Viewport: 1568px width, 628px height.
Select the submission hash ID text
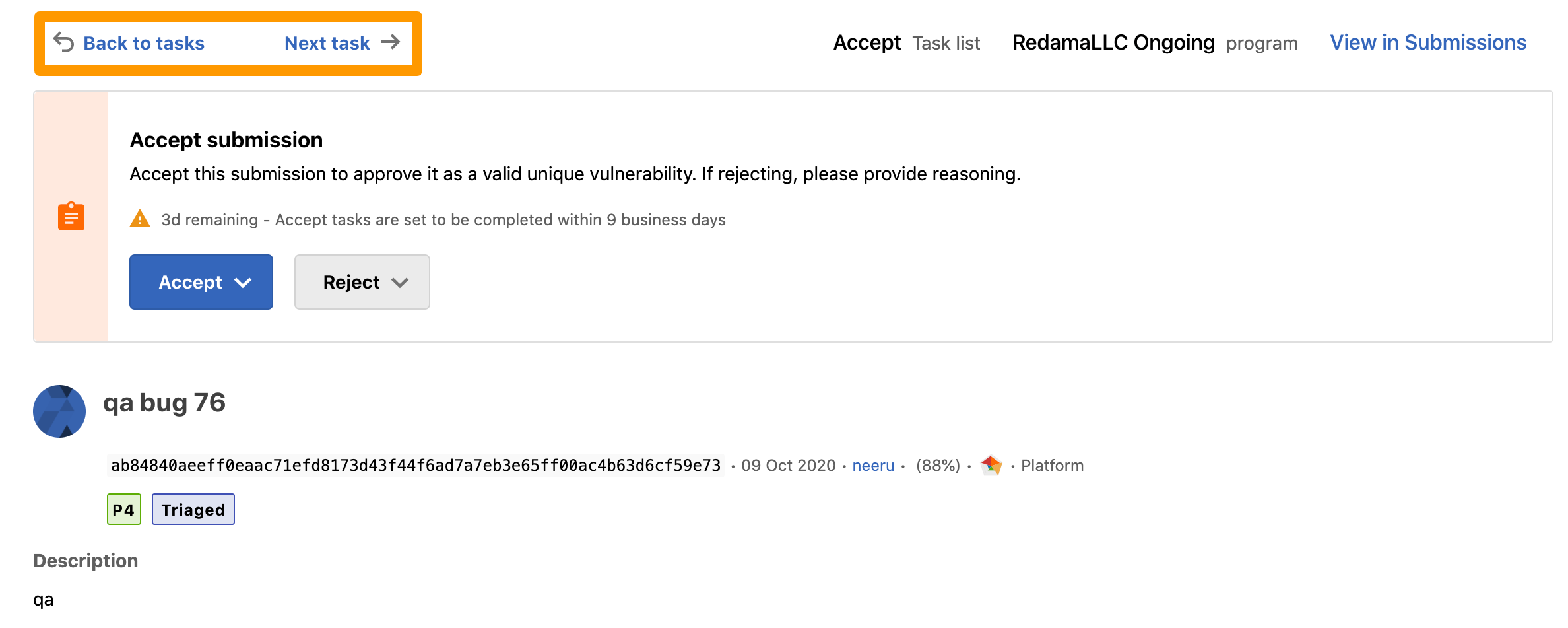pos(416,466)
